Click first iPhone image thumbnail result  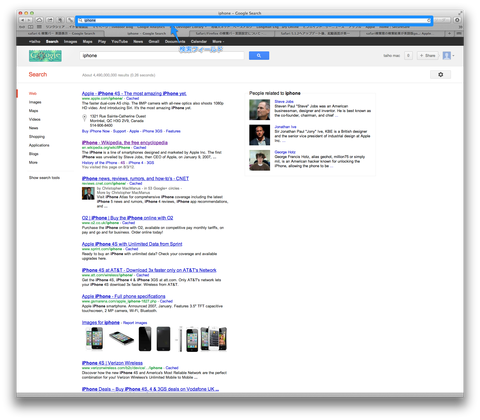94,339
